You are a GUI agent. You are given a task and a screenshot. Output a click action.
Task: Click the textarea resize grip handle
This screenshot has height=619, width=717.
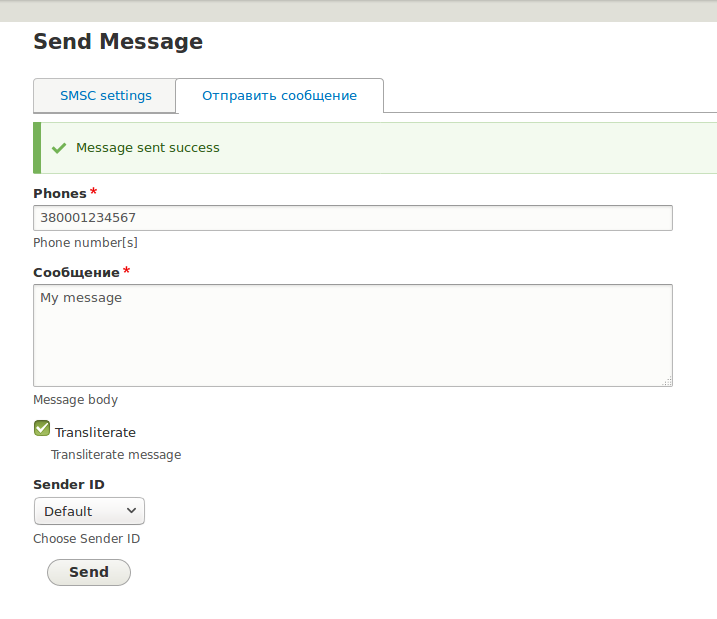pyautogui.click(x=667, y=381)
